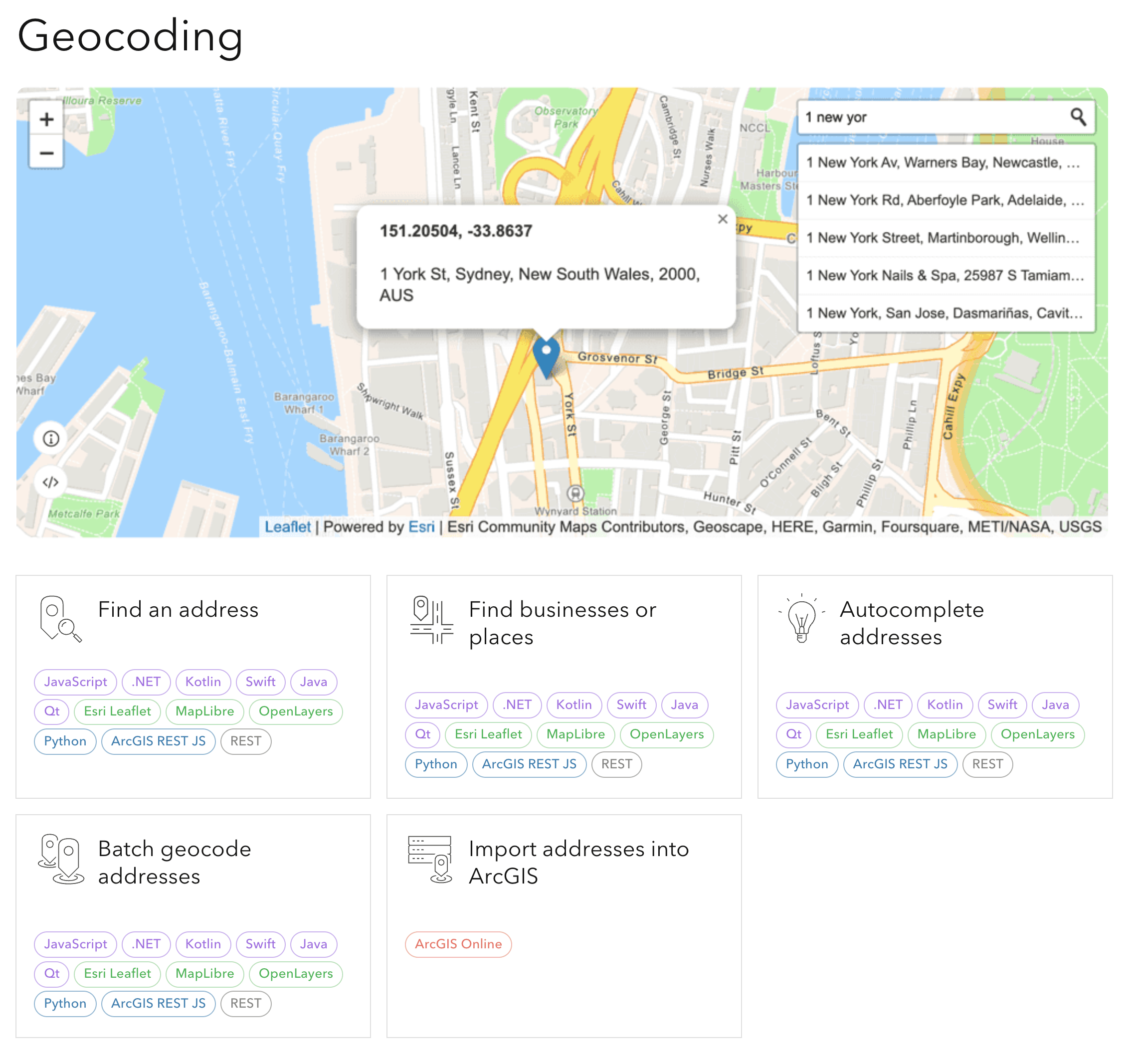This screenshot has height=1064, width=1130.
Task: Click JavaScript tag under Find an address
Action: [75, 682]
